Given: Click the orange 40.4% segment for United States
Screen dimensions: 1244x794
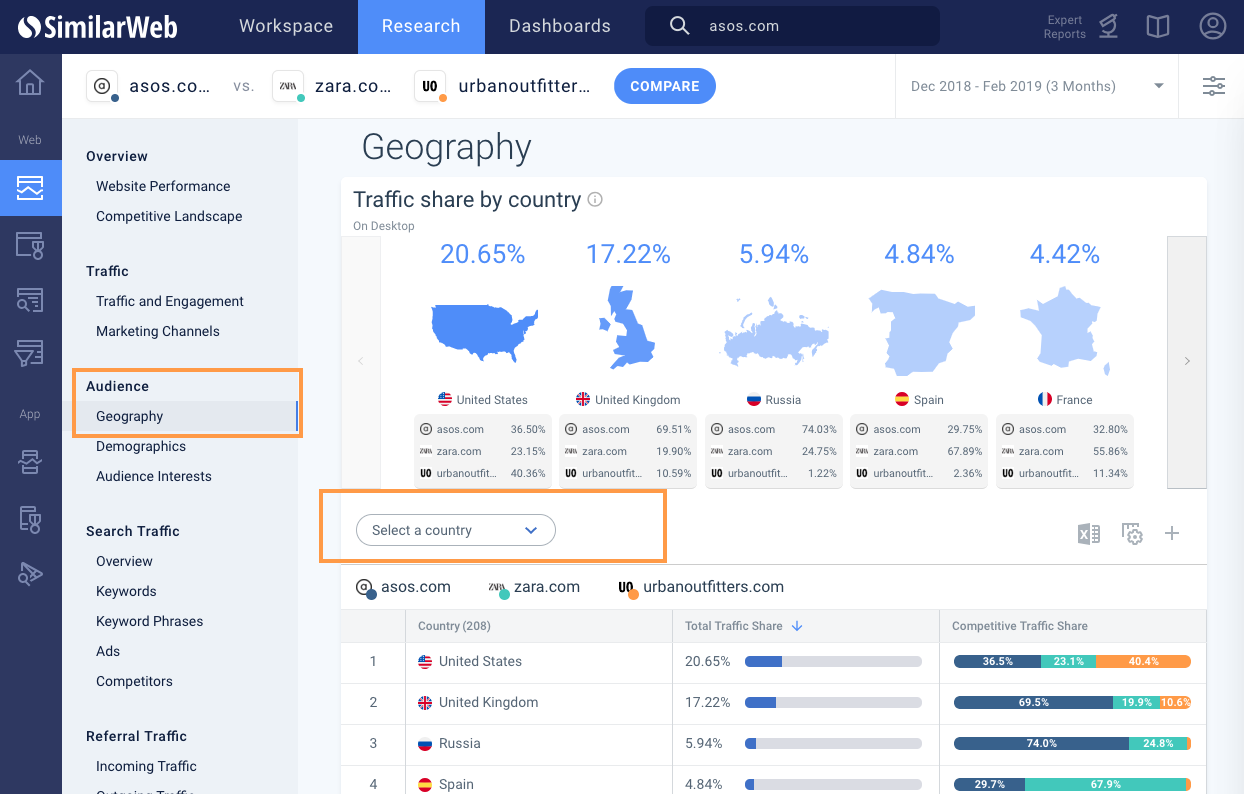Looking at the screenshot, I should click(1143, 662).
